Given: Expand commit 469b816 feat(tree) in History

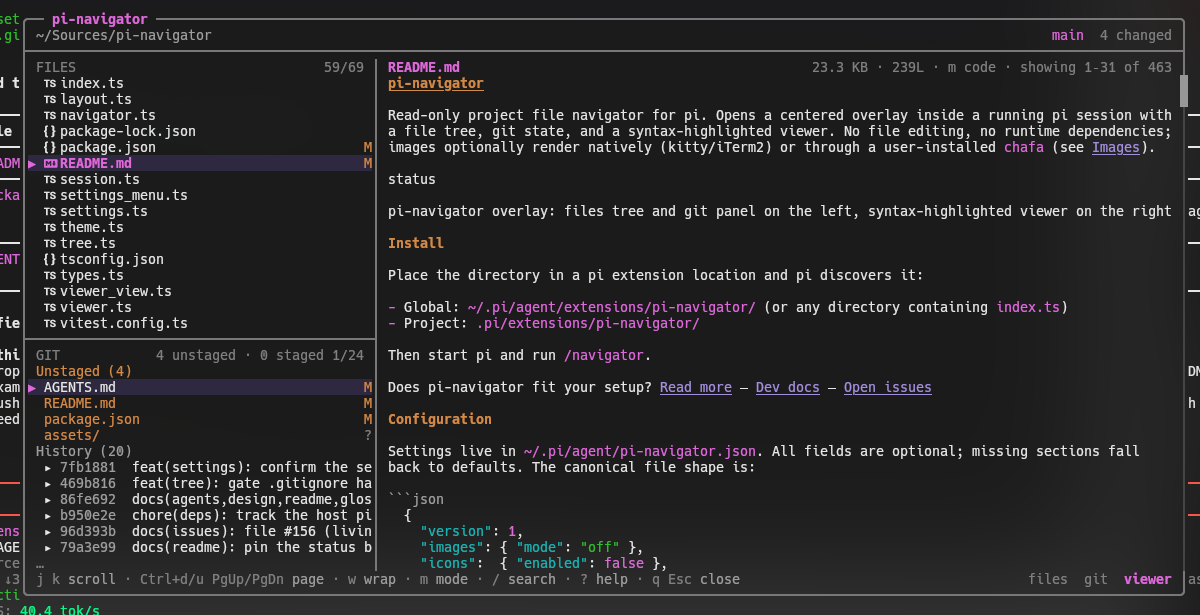Looking at the screenshot, I should pos(48,484).
